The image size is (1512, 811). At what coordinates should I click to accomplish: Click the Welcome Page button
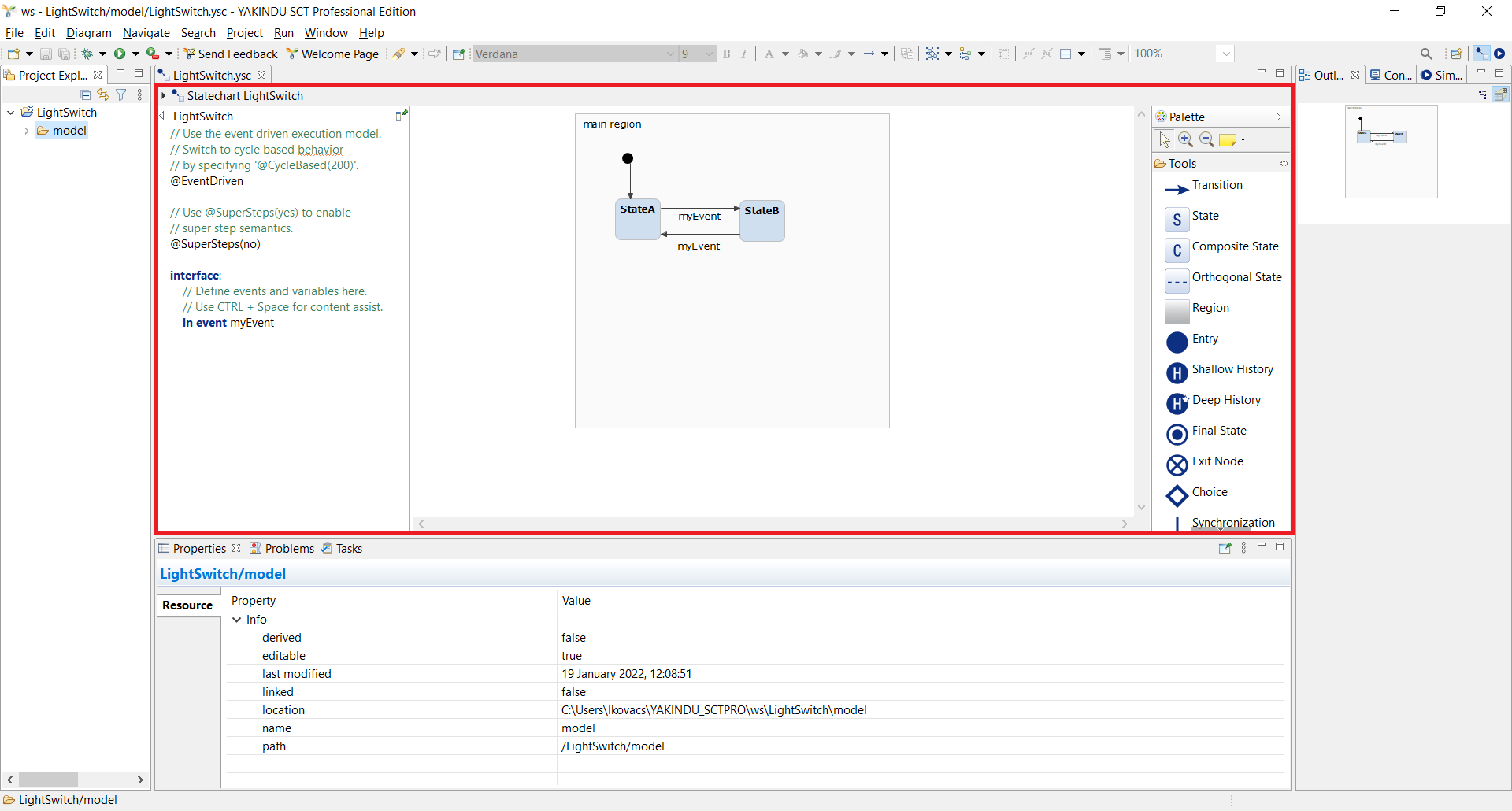(333, 54)
